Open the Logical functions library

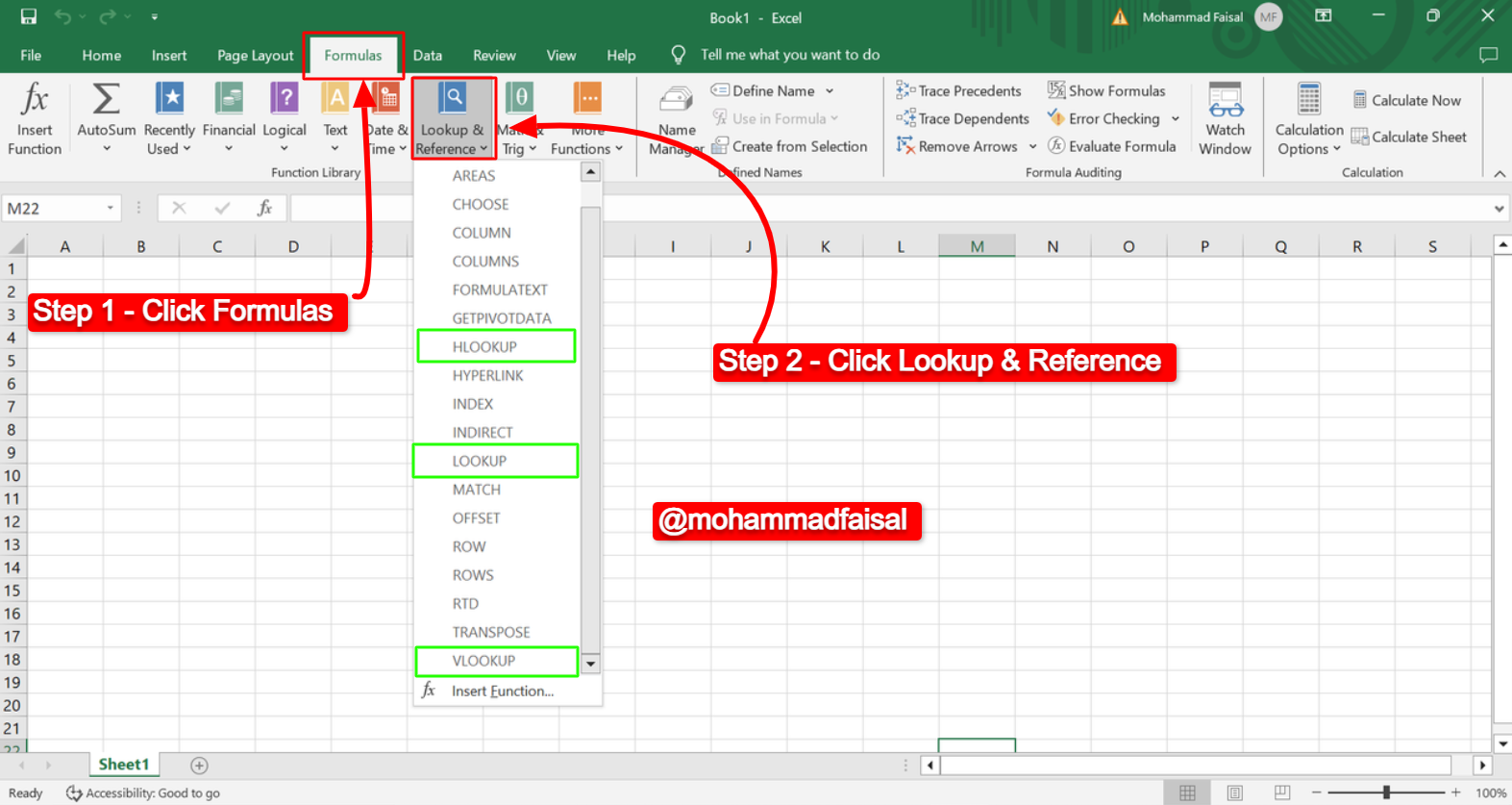click(285, 119)
